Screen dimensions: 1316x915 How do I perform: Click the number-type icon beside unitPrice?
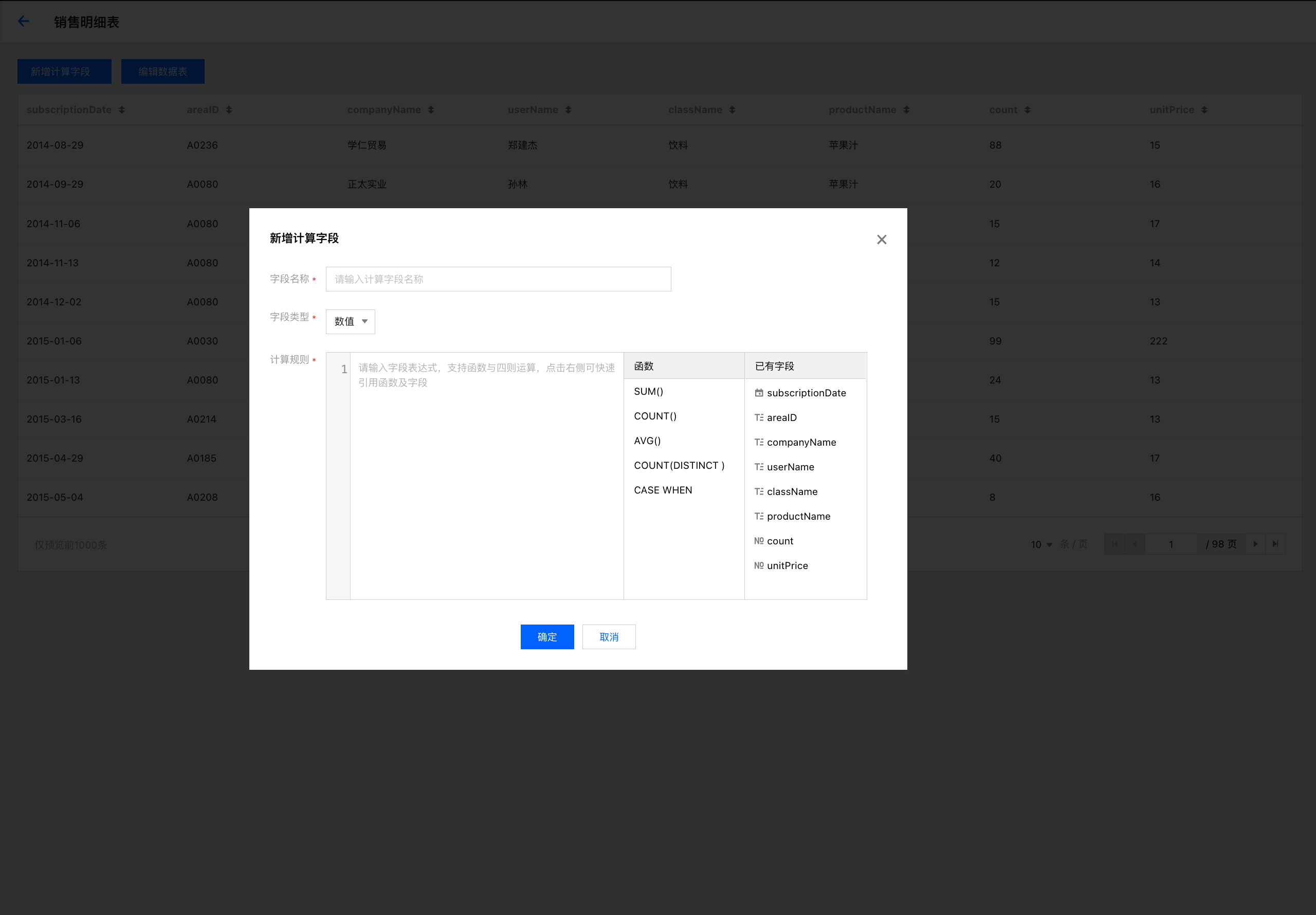click(x=758, y=565)
